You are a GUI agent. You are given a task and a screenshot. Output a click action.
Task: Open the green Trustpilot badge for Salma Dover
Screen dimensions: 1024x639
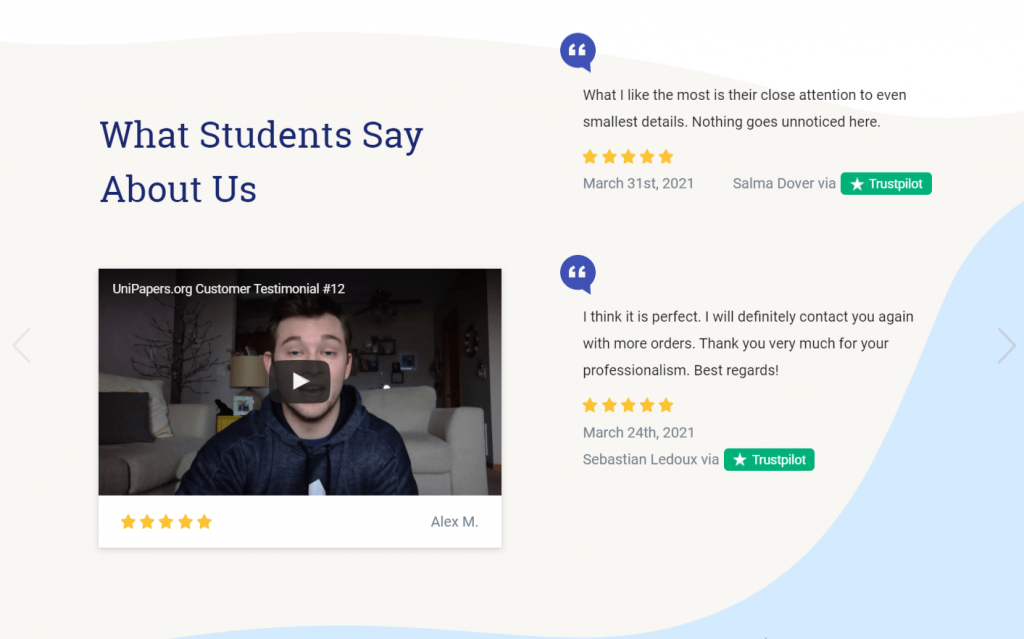(x=886, y=184)
